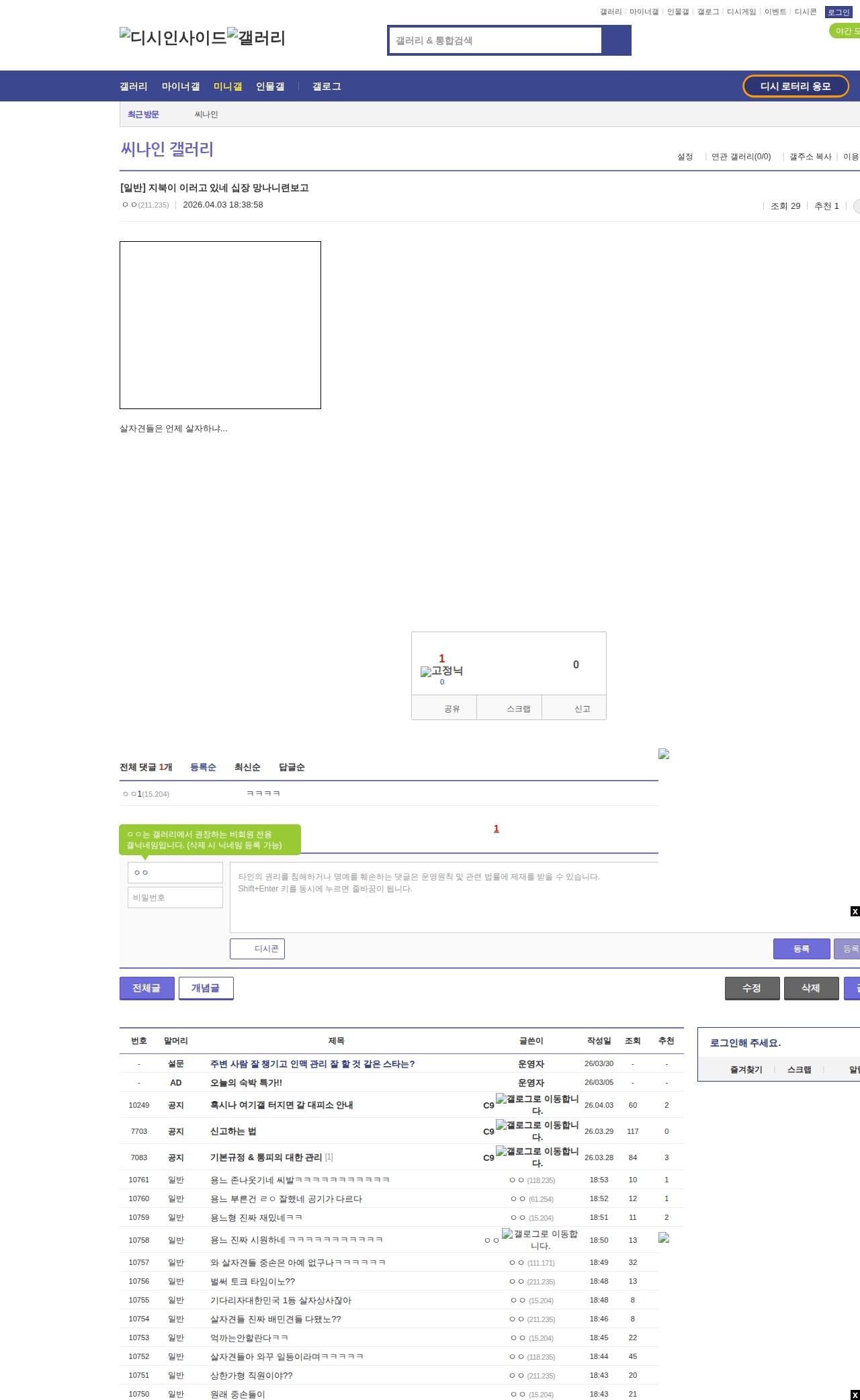
Task: Click the 갤러리 logo image next to 디시인사이드
Action: 257,38
